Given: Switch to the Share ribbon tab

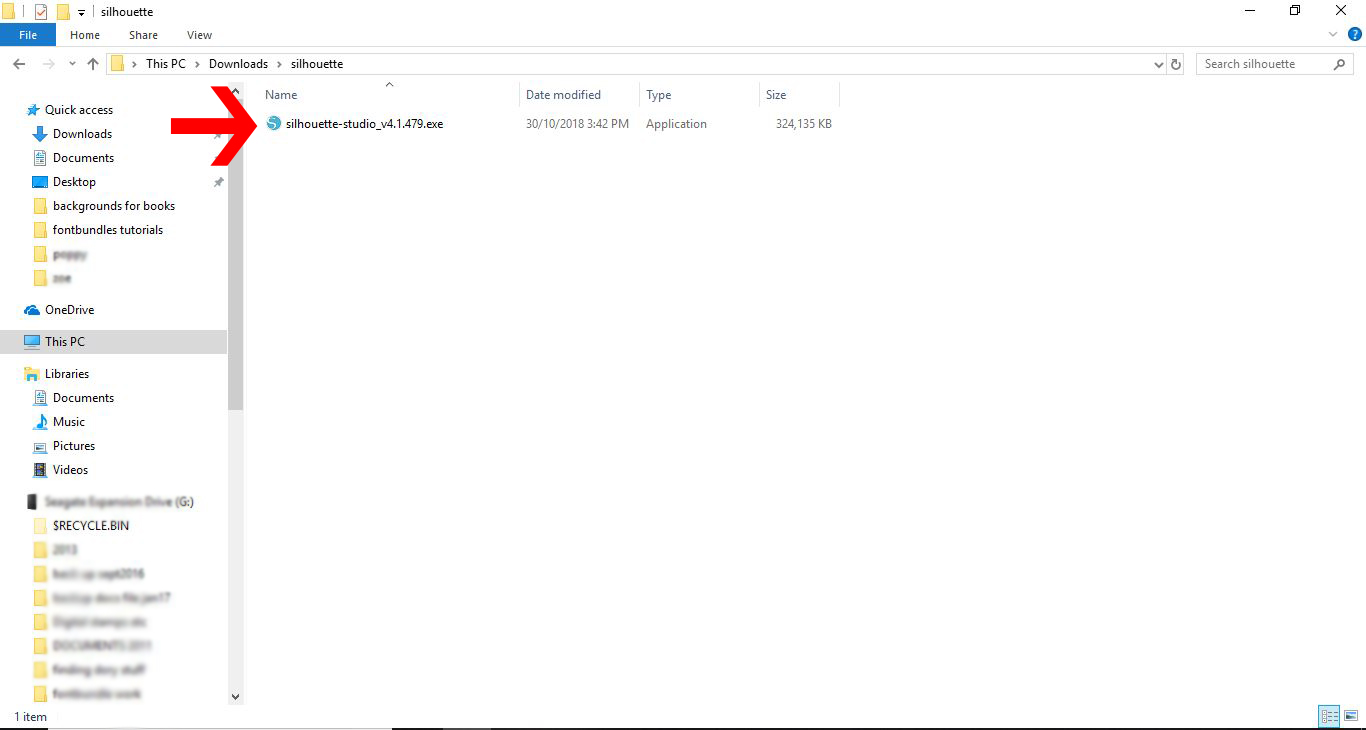Looking at the screenshot, I should pyautogui.click(x=143, y=35).
